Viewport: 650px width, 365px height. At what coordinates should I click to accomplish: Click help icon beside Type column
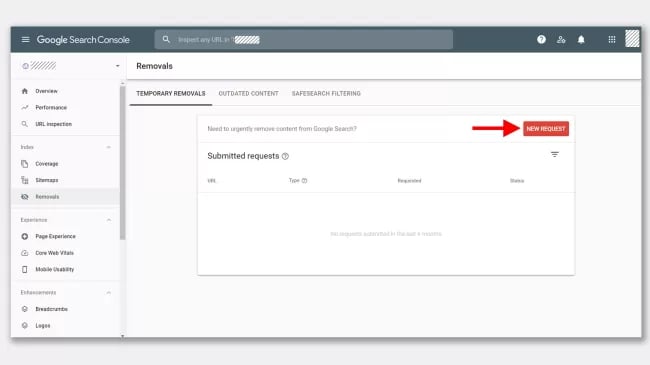coord(304,180)
